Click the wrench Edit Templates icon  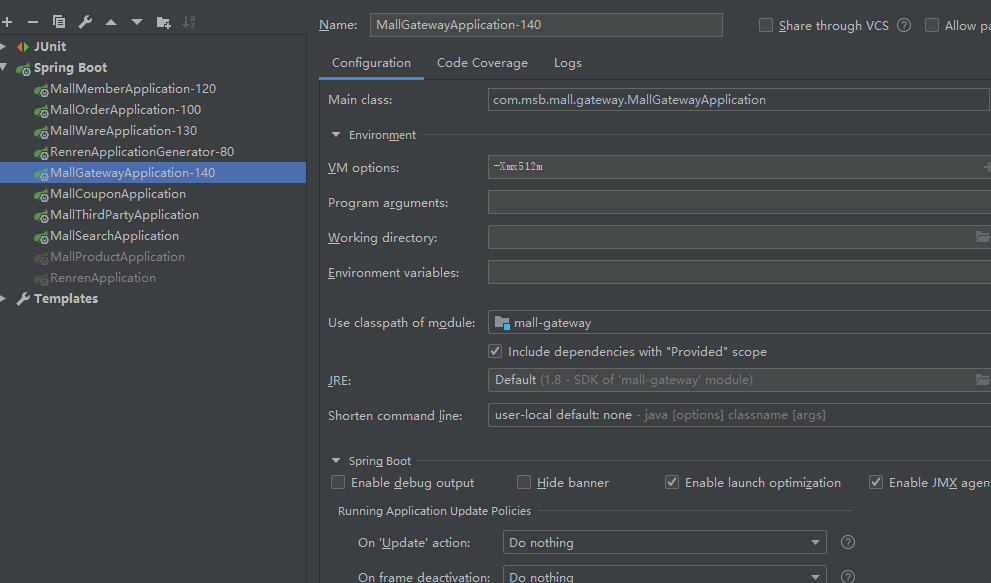tap(85, 22)
